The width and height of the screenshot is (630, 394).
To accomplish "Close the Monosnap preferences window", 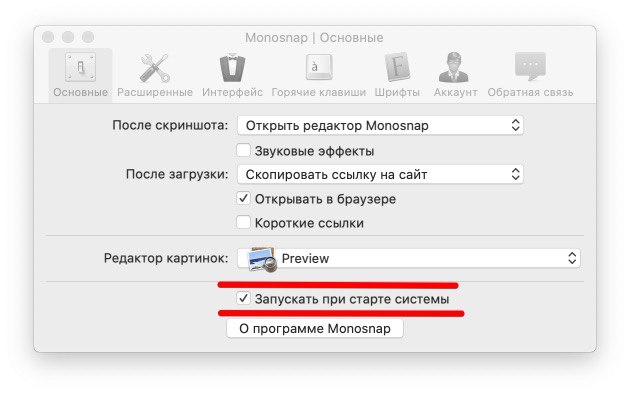I will coord(48,37).
